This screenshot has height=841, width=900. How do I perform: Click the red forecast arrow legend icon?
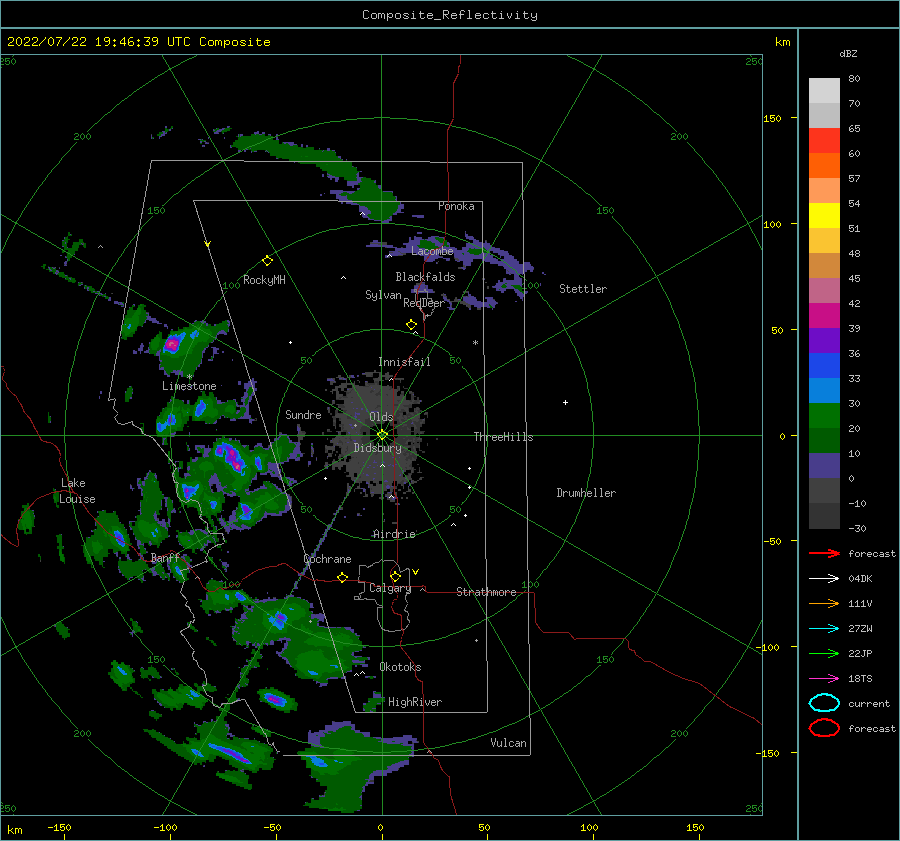pos(824,553)
